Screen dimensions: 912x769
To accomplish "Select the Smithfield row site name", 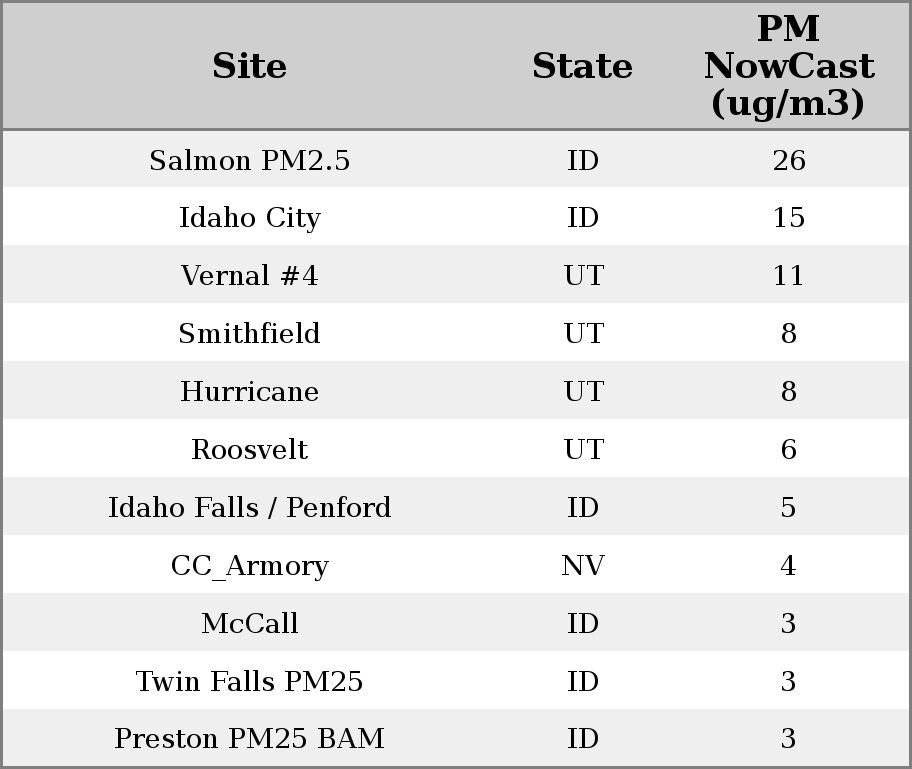I will tap(249, 334).
